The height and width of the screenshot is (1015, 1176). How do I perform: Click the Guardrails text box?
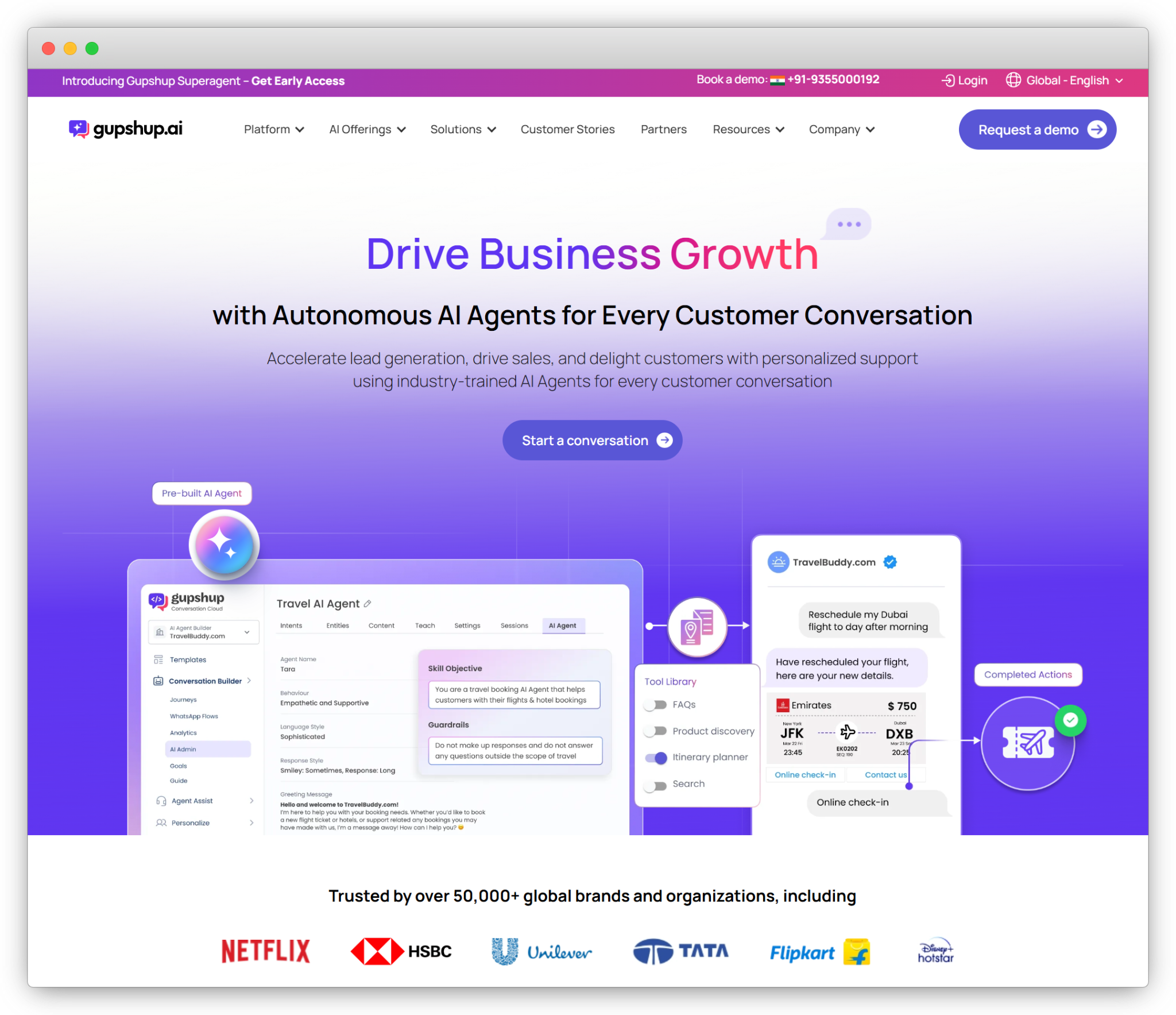[515, 751]
